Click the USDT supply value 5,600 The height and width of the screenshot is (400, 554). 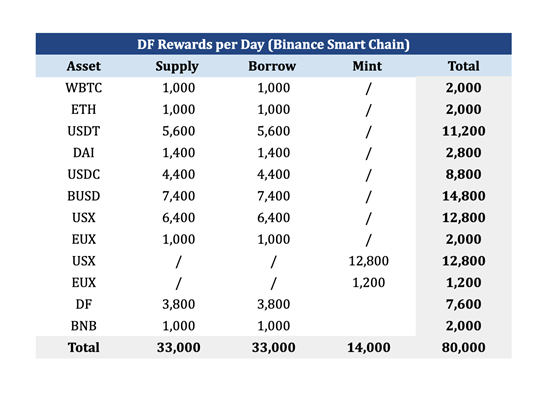(178, 131)
